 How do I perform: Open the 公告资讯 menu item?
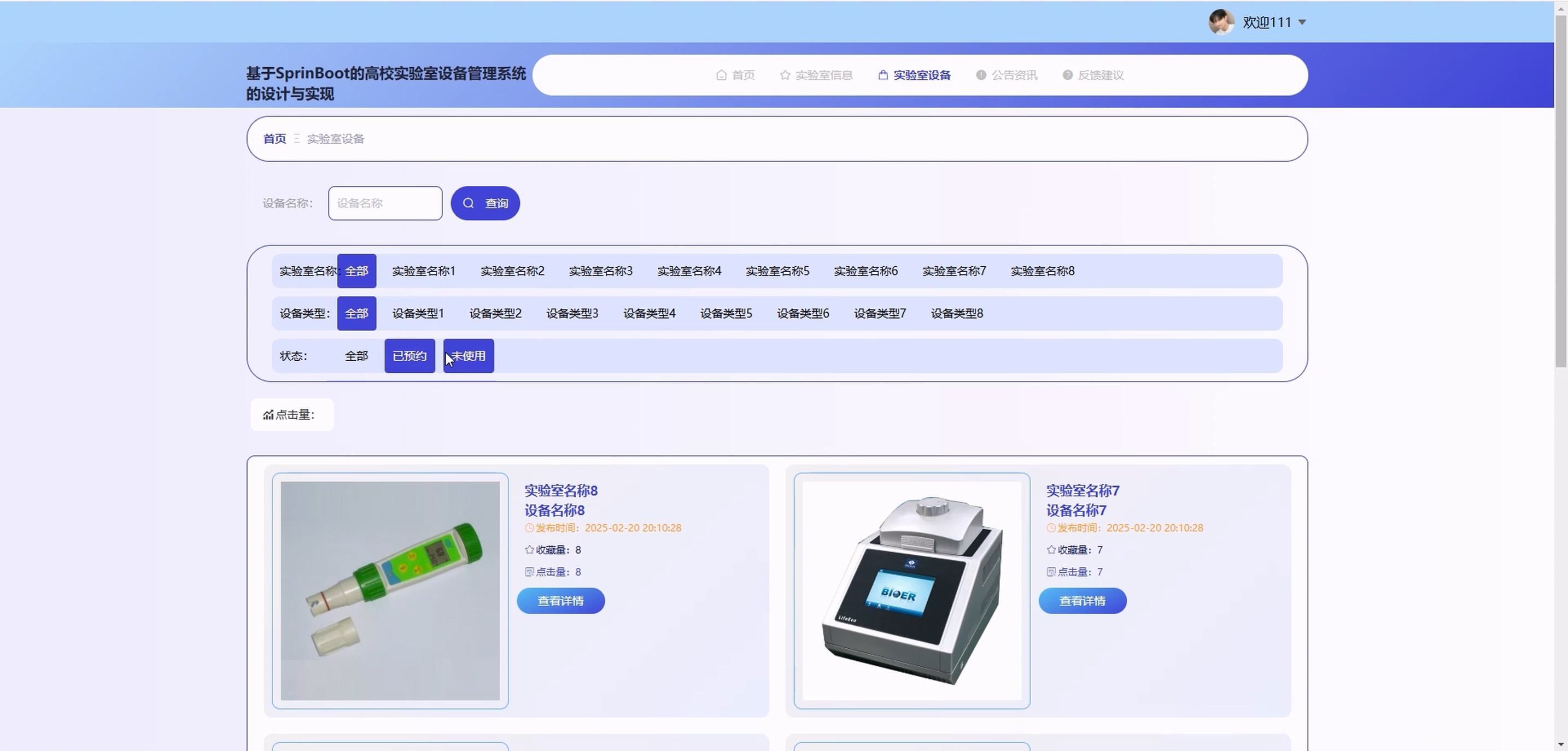click(x=1014, y=75)
